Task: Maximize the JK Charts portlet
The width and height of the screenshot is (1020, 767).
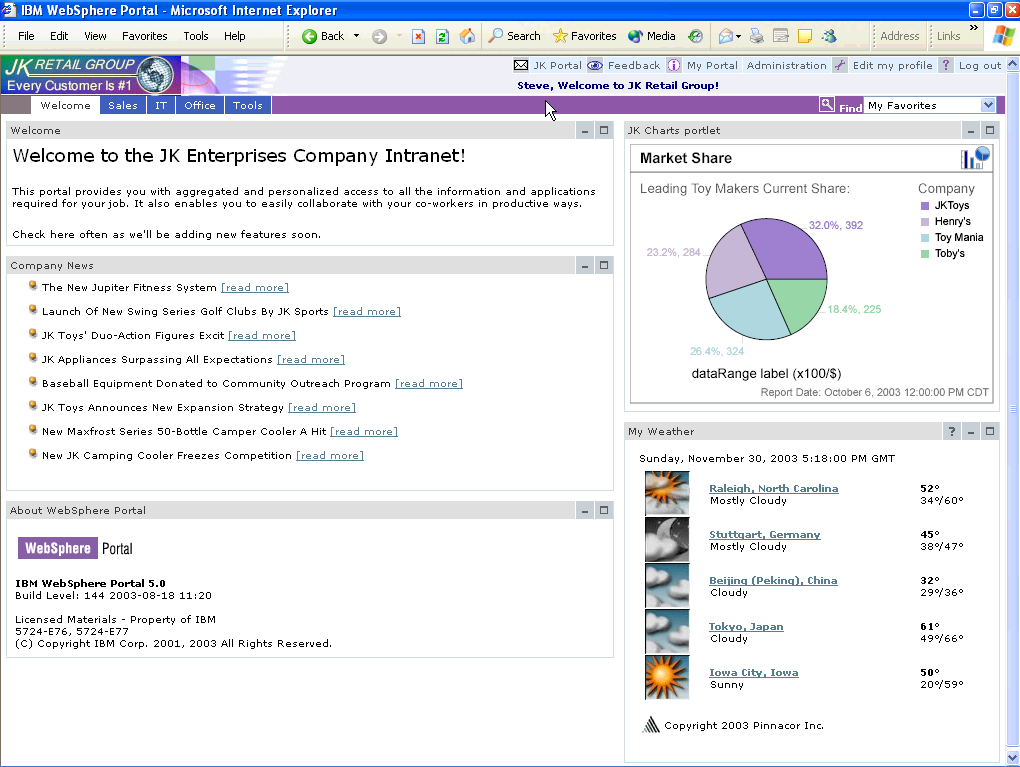Action: (x=989, y=131)
